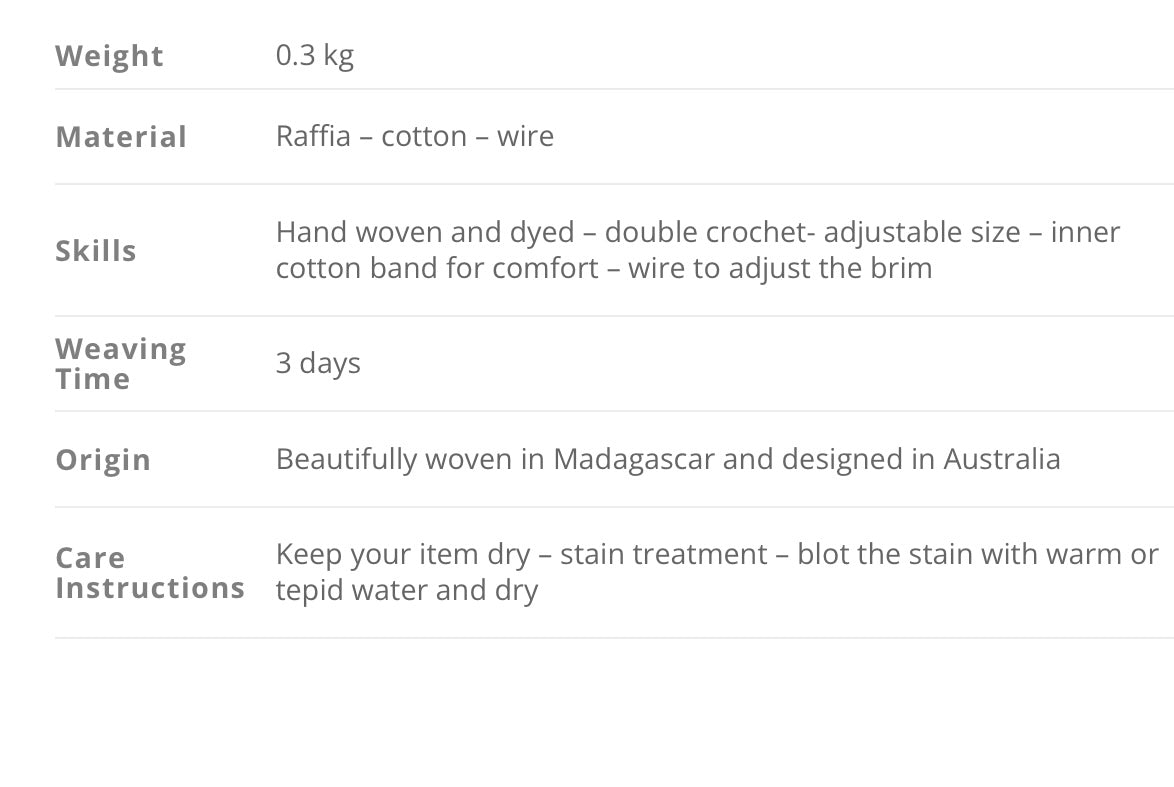Screen dimensions: 1174x787
Task: Click the word Raffia in Material row
Action: coord(313,136)
